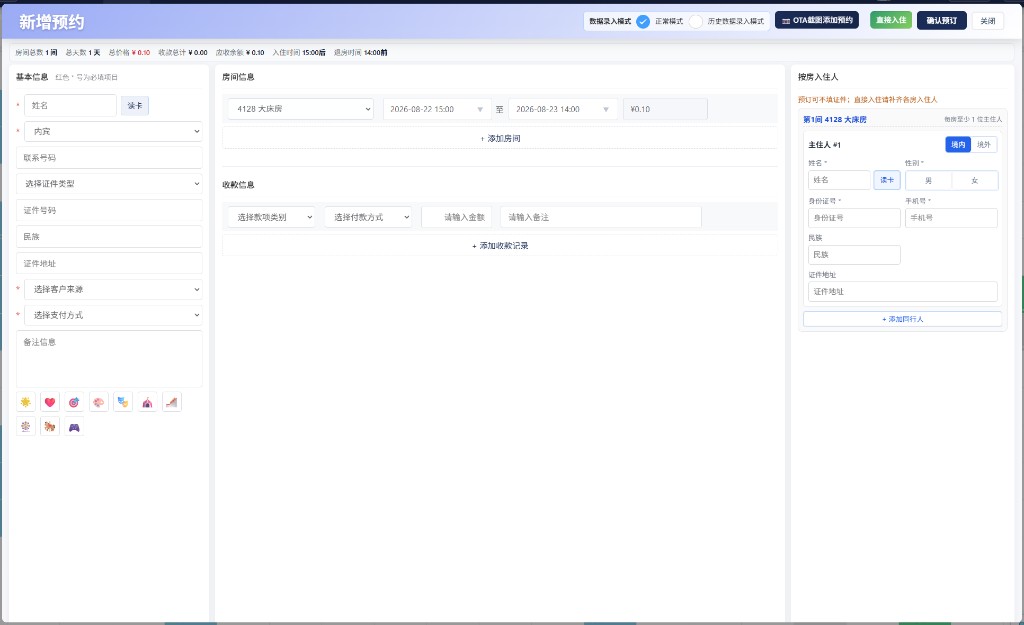This screenshot has height=625, width=1024.
Task: Click 请输入备注 input field
Action: [601, 217]
